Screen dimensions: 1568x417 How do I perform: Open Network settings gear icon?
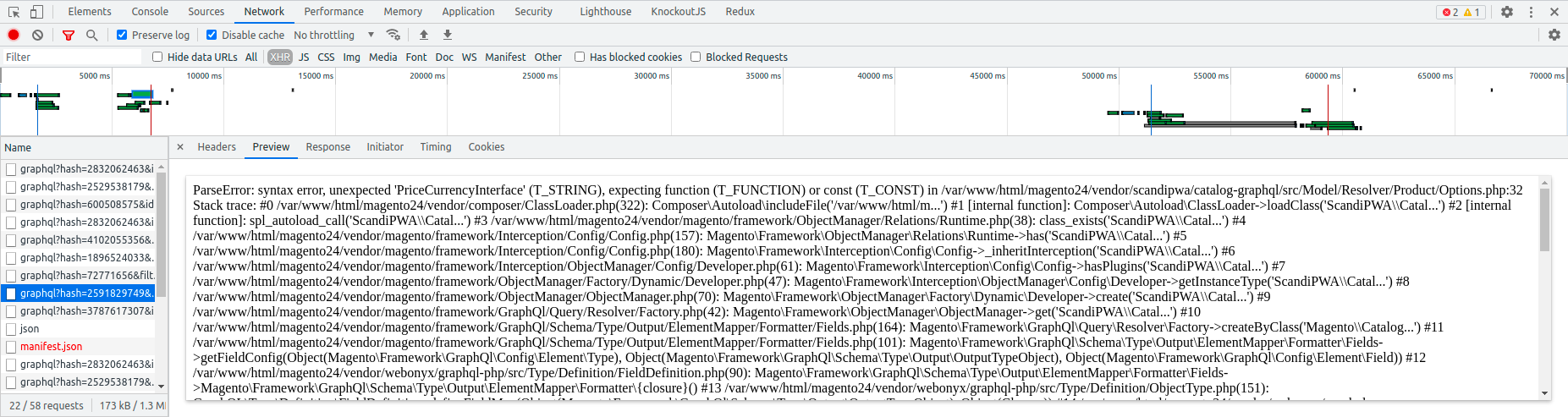(x=1554, y=35)
